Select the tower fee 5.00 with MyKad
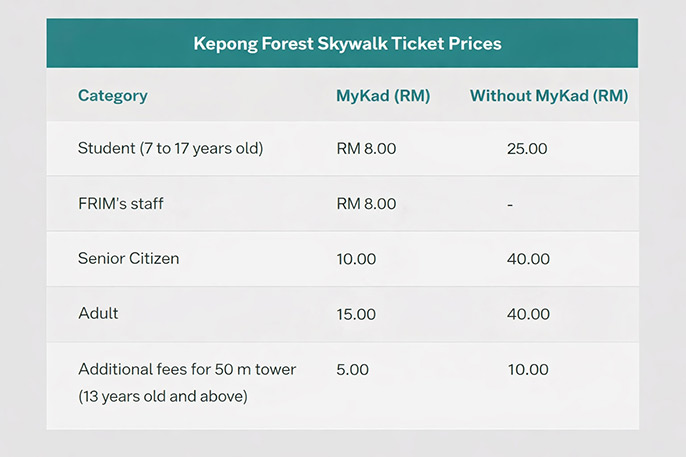This screenshot has height=457, width=686. [353, 369]
